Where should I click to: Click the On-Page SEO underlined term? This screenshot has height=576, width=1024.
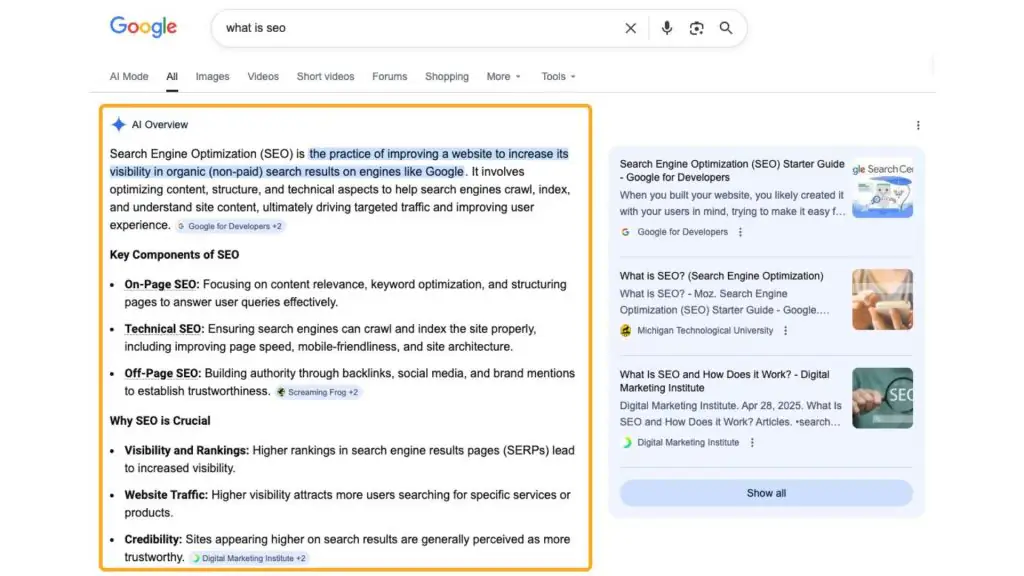tap(160, 284)
